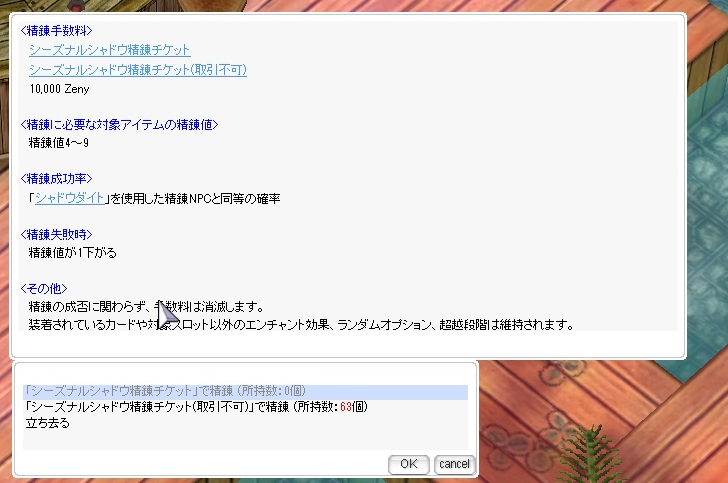Click the 精錬値4~9 text

(x=58, y=143)
